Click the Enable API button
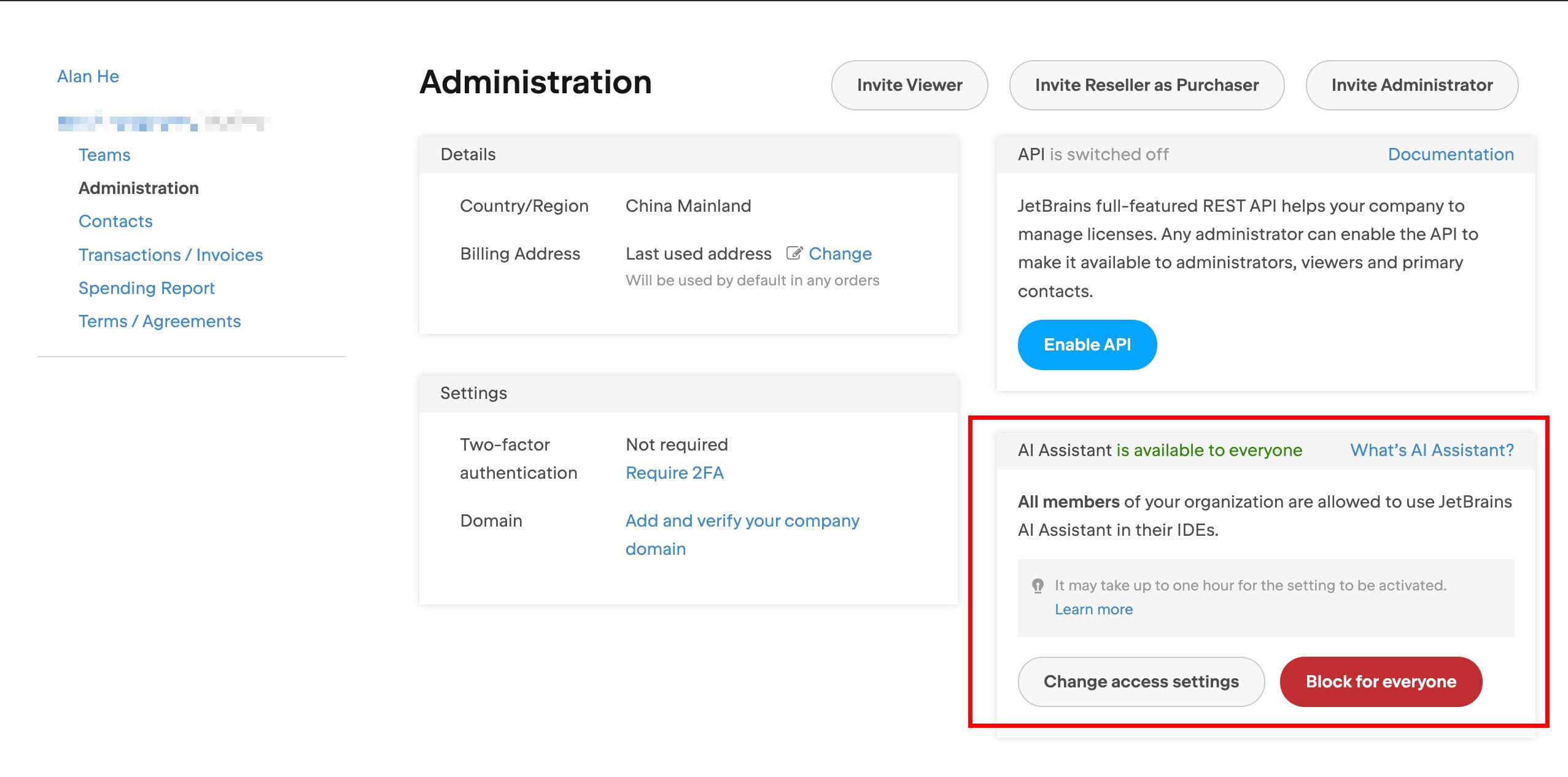Screen dimensions: 1568x777 click(x=1087, y=344)
